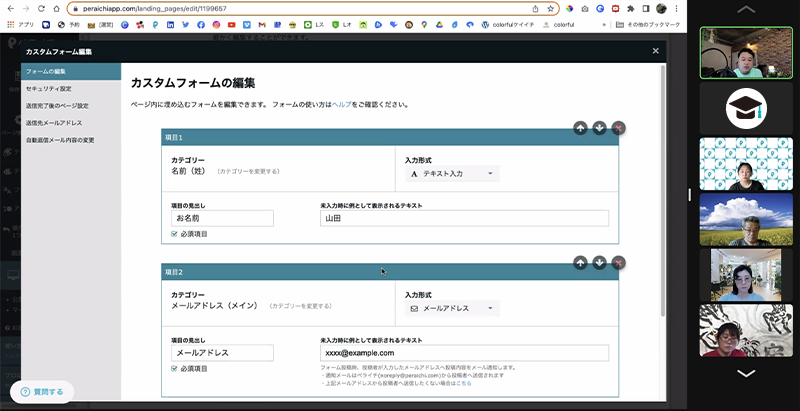Open セキュリティ設定 in the sidebar
This screenshot has height=411, width=800.
(48, 88)
